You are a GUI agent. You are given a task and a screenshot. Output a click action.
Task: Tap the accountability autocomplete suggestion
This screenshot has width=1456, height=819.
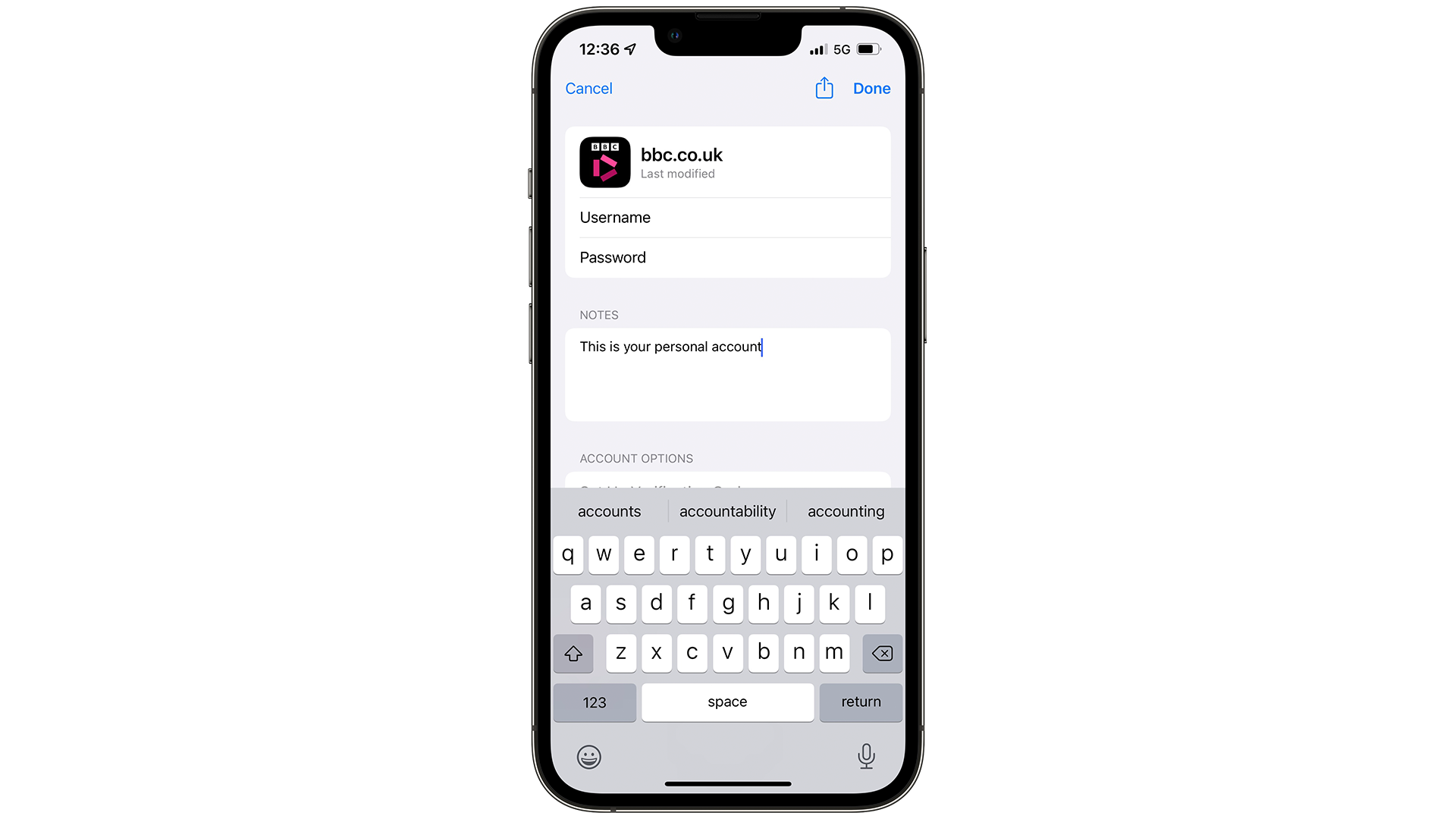coord(727,511)
